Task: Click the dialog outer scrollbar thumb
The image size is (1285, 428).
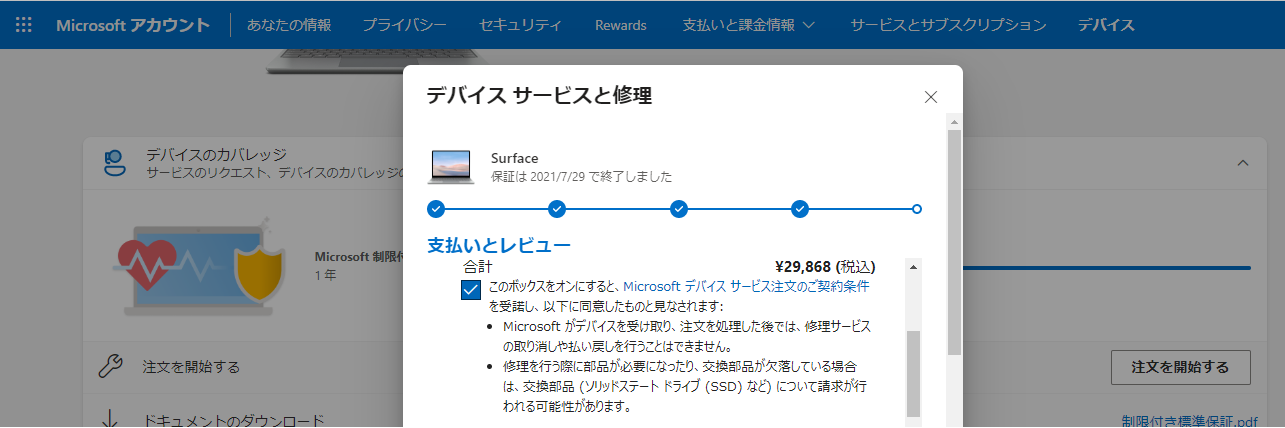Action: tap(954, 242)
